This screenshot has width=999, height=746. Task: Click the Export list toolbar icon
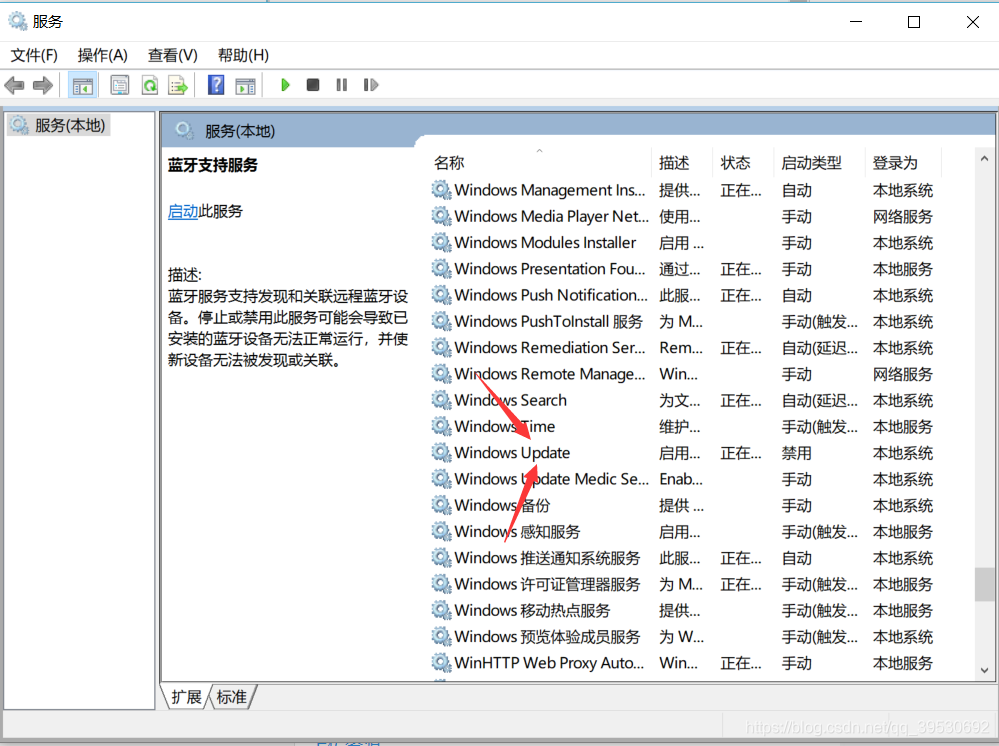[178, 85]
